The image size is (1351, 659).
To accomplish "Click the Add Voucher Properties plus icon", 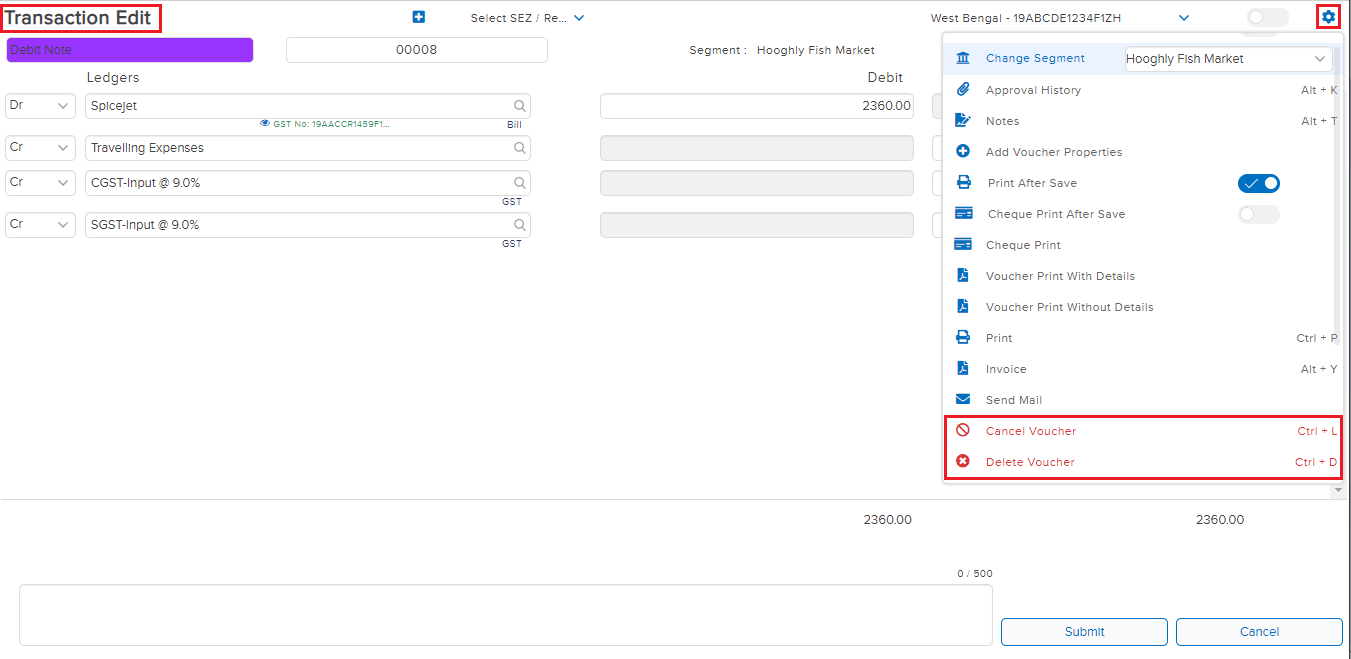I will coord(963,152).
